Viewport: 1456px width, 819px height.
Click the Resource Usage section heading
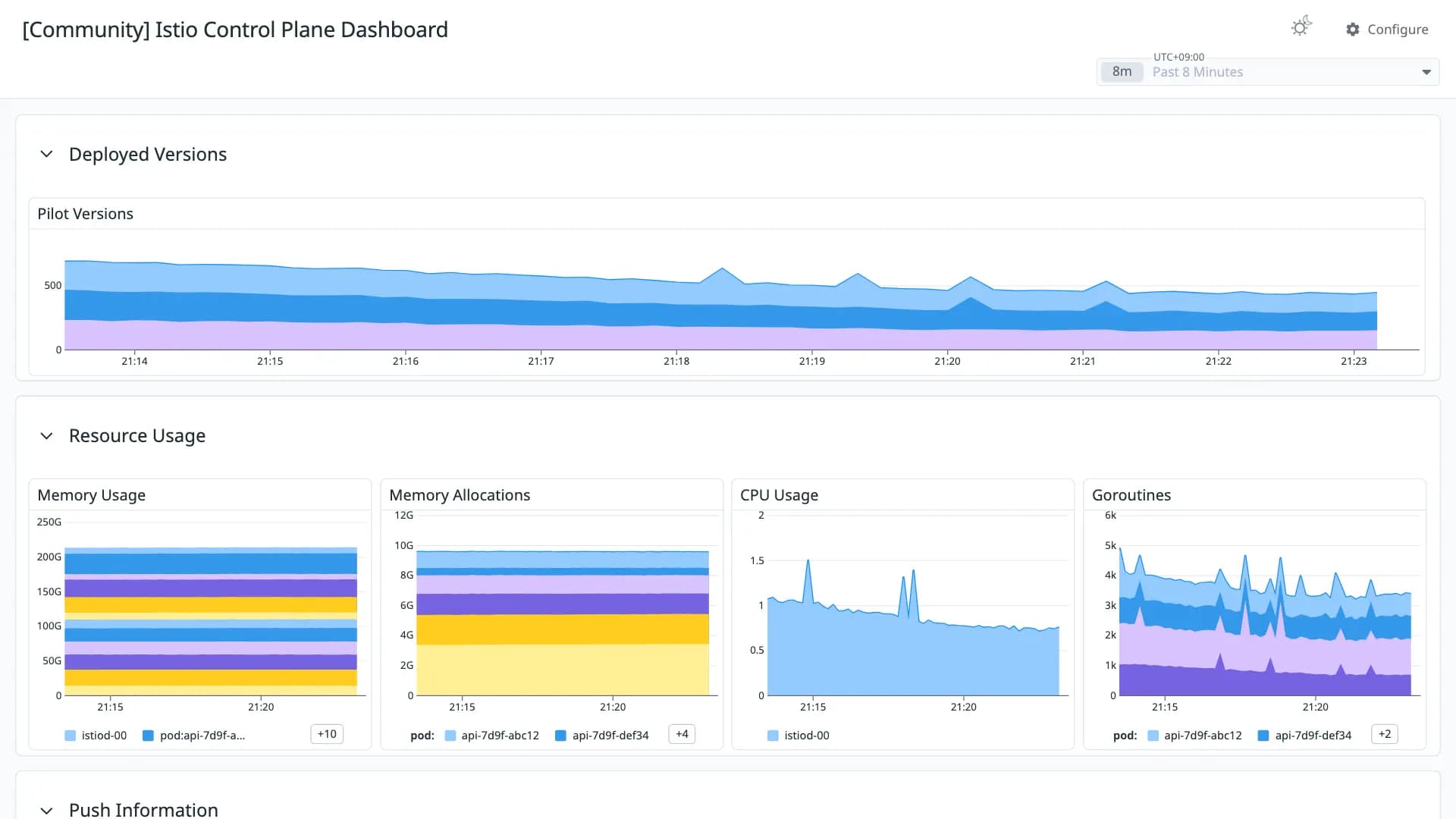point(137,436)
